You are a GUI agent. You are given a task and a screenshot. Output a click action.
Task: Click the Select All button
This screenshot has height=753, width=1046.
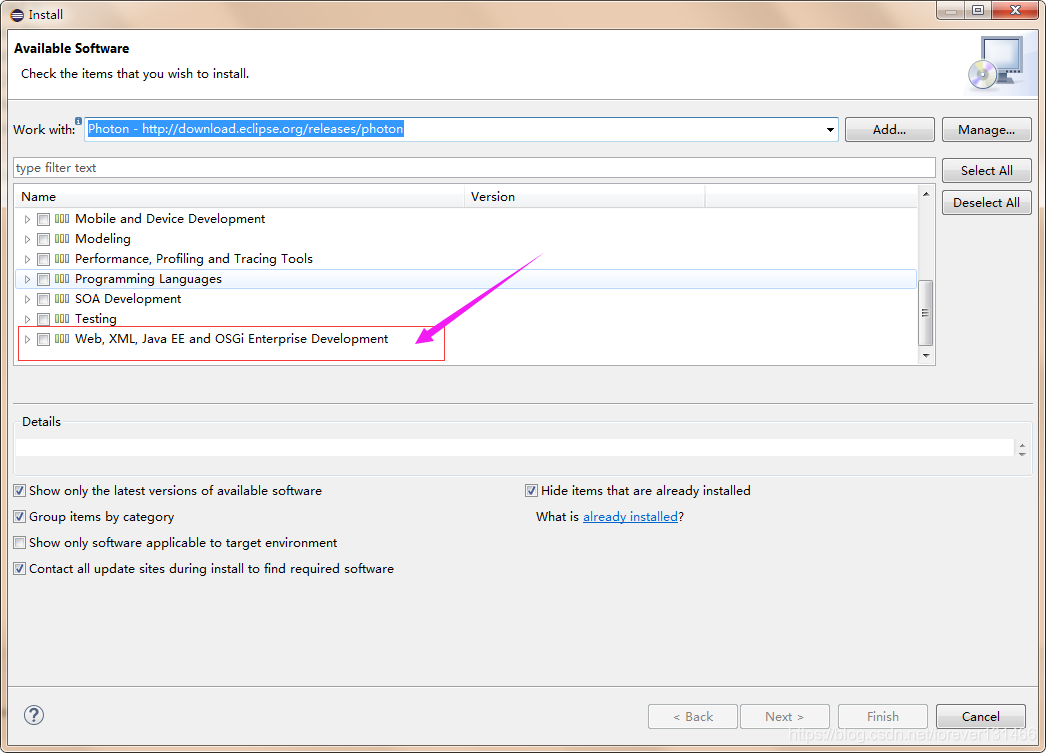(x=987, y=171)
